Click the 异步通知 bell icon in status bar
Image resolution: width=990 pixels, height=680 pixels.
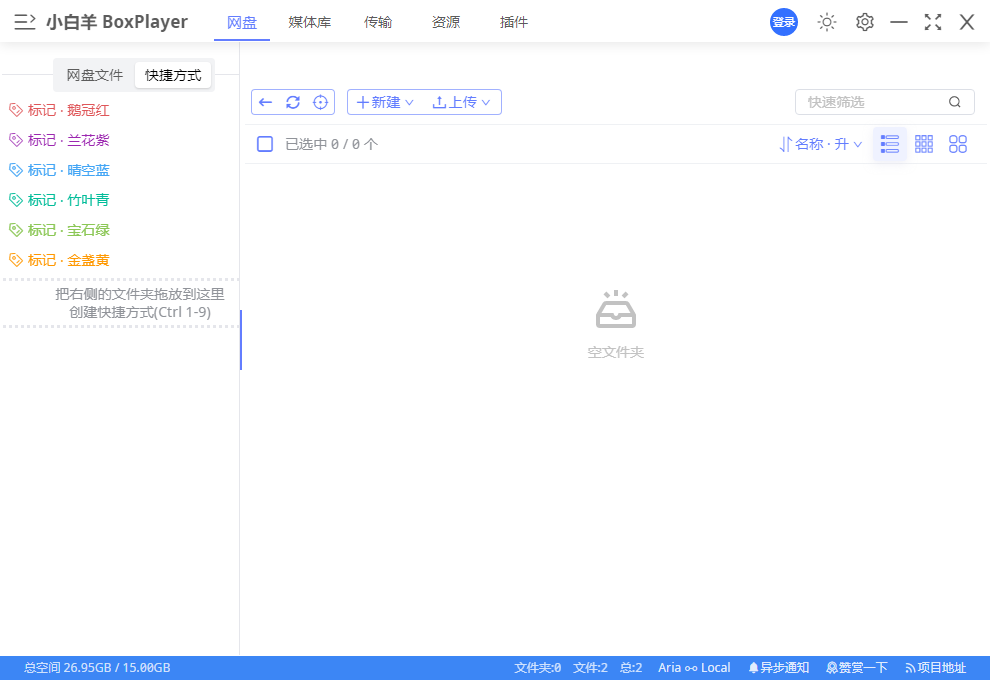779,667
